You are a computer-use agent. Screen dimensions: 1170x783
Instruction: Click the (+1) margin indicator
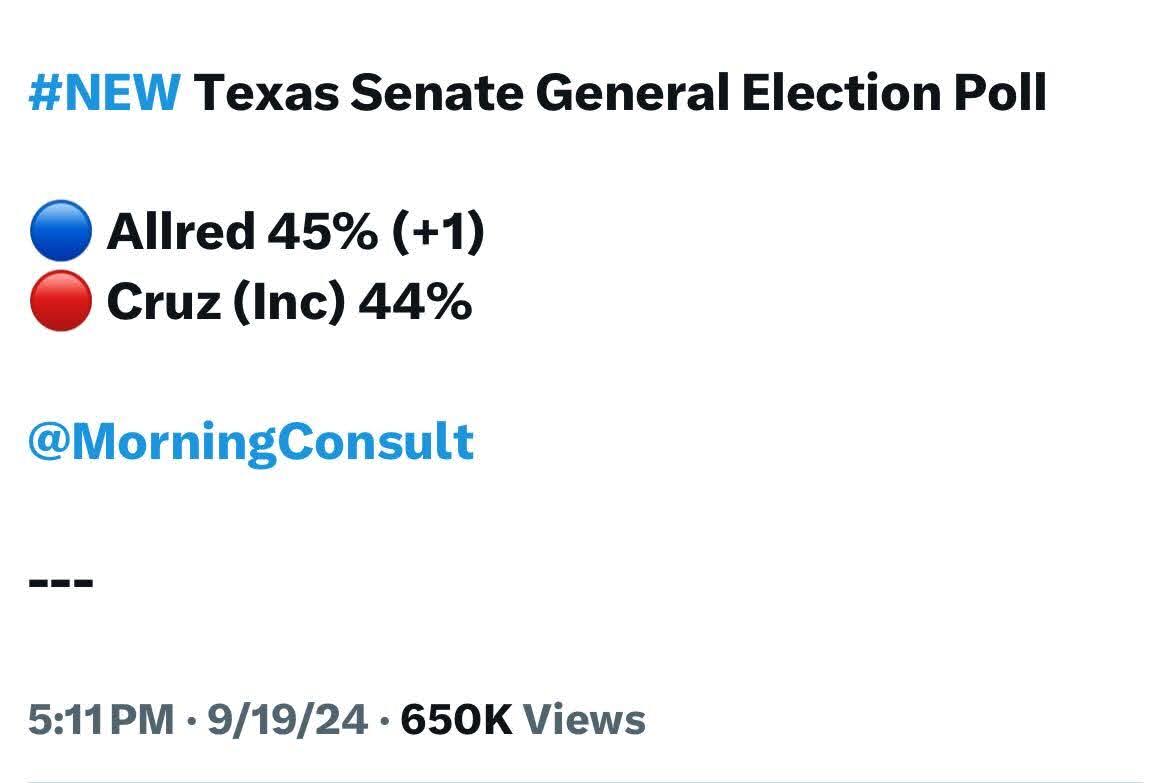437,232
